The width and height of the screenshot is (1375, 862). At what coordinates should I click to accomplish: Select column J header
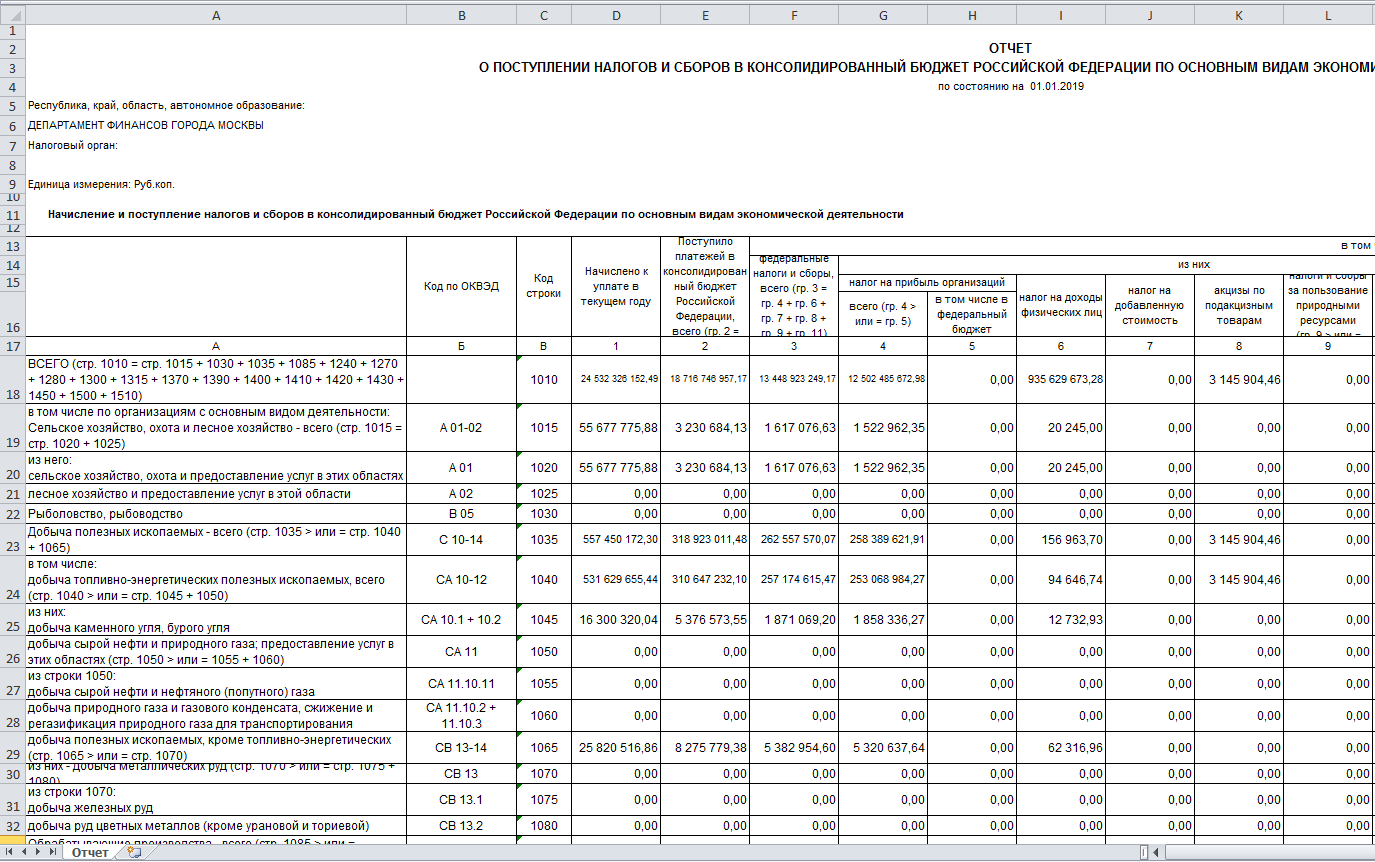pyautogui.click(x=1150, y=16)
